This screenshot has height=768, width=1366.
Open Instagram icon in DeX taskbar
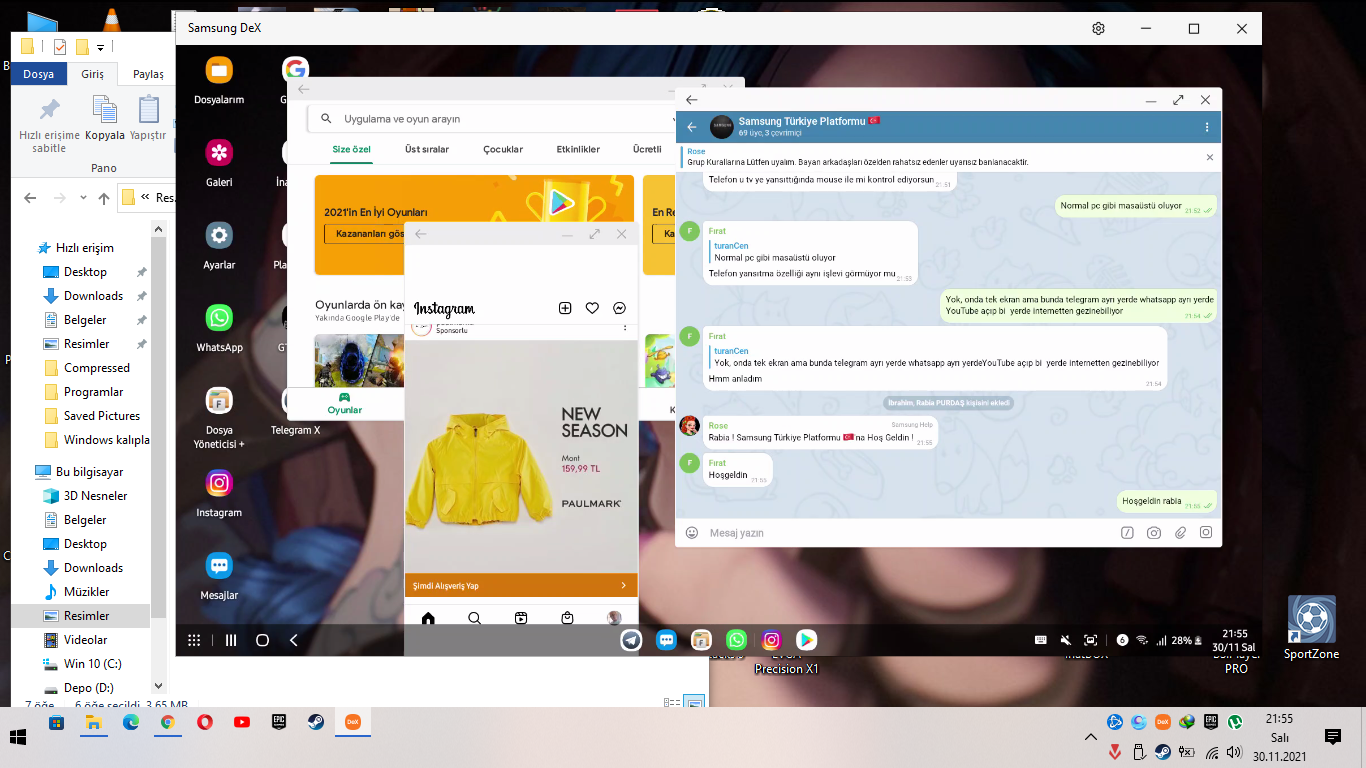[x=771, y=640]
